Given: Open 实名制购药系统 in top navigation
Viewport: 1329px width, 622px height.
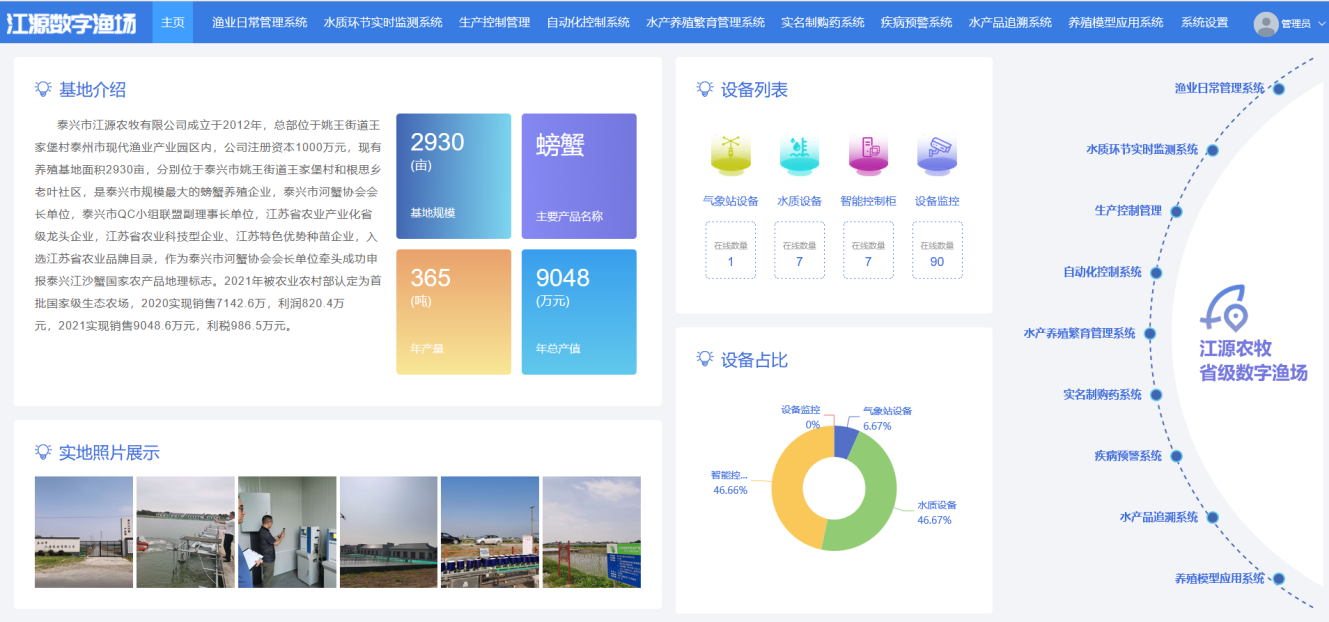Looking at the screenshot, I should [823, 22].
